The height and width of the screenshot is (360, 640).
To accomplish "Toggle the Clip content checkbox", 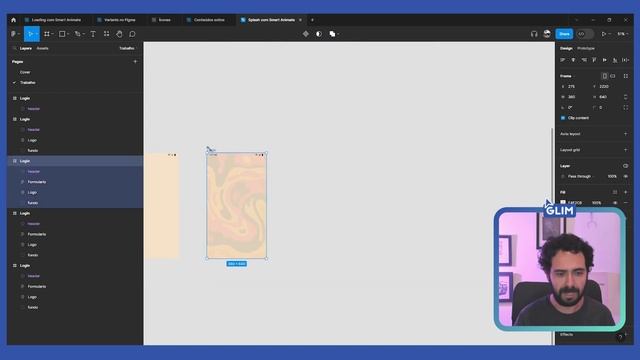I will pyautogui.click(x=563, y=118).
